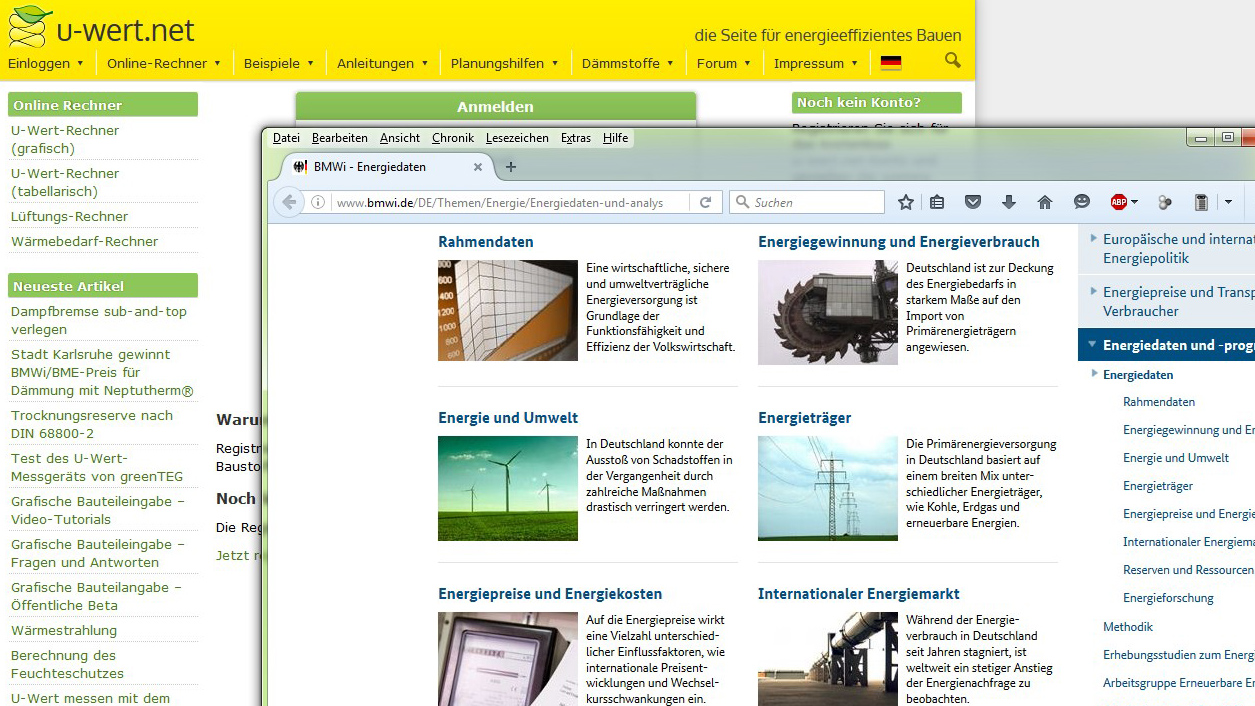Open U-Wert-Rechner (grafisch) link

point(65,139)
